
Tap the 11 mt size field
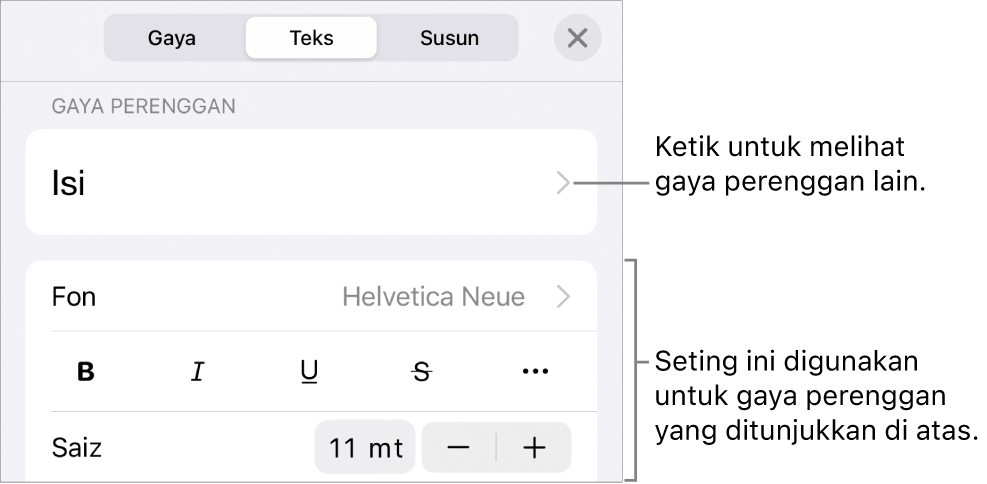[x=365, y=447]
